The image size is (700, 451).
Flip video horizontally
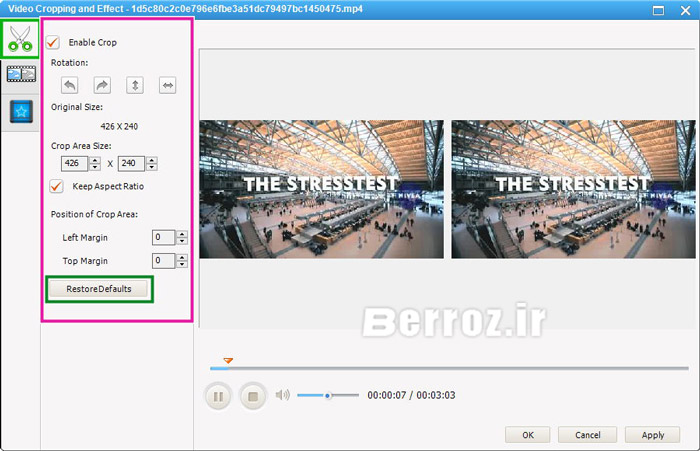tap(168, 86)
